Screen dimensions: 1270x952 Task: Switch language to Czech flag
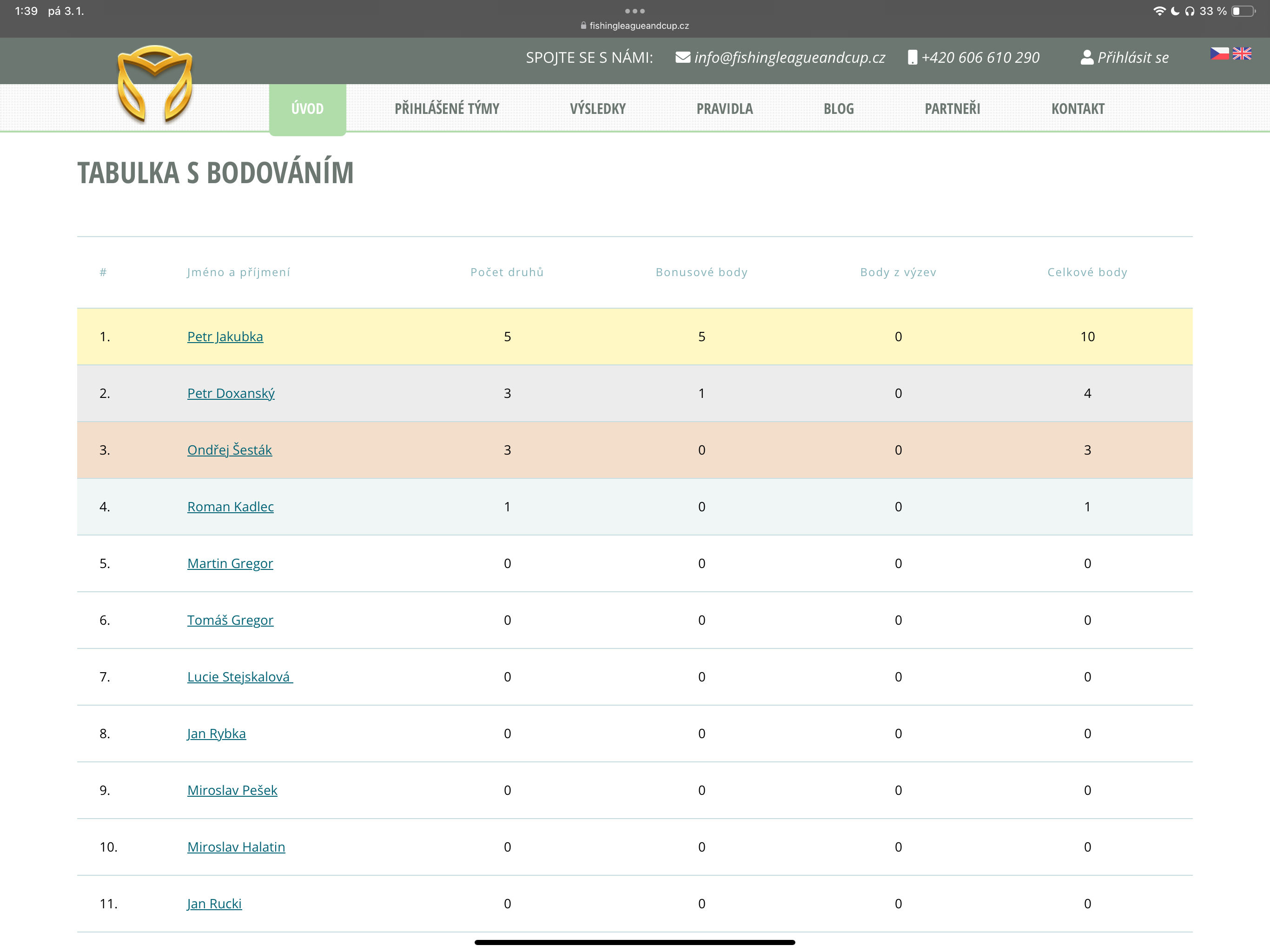tap(1219, 54)
